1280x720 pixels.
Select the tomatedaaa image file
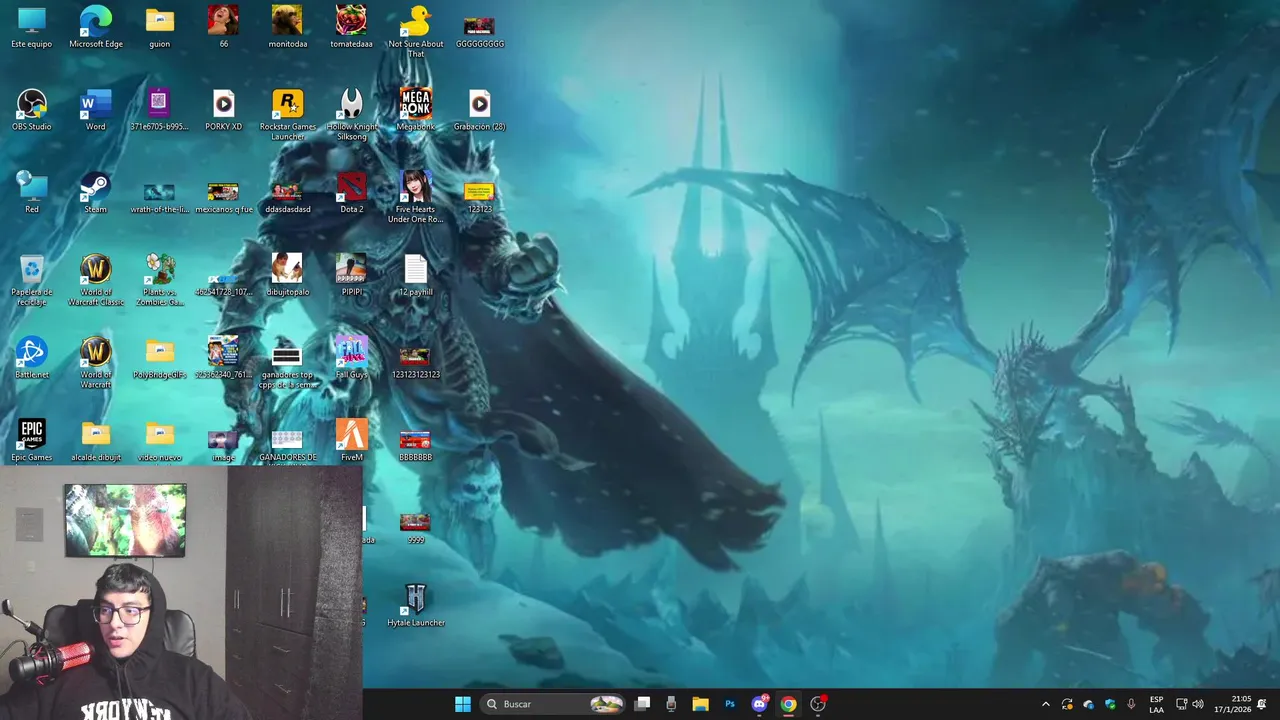(x=351, y=27)
